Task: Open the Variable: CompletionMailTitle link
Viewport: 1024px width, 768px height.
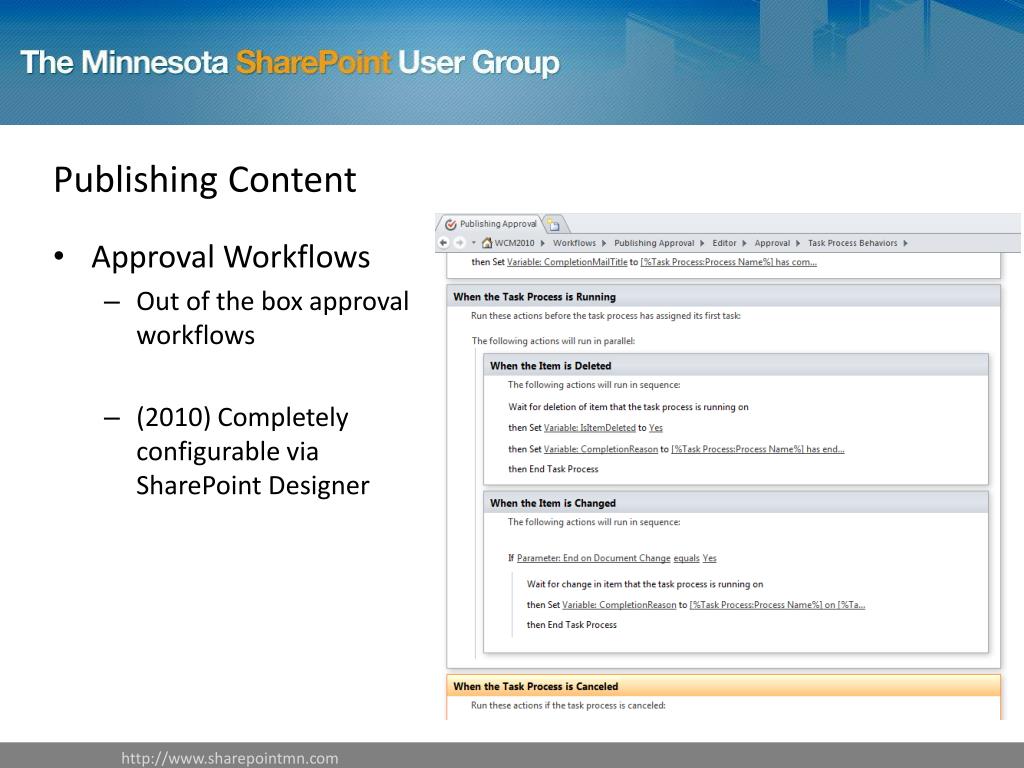Action: coord(567,262)
